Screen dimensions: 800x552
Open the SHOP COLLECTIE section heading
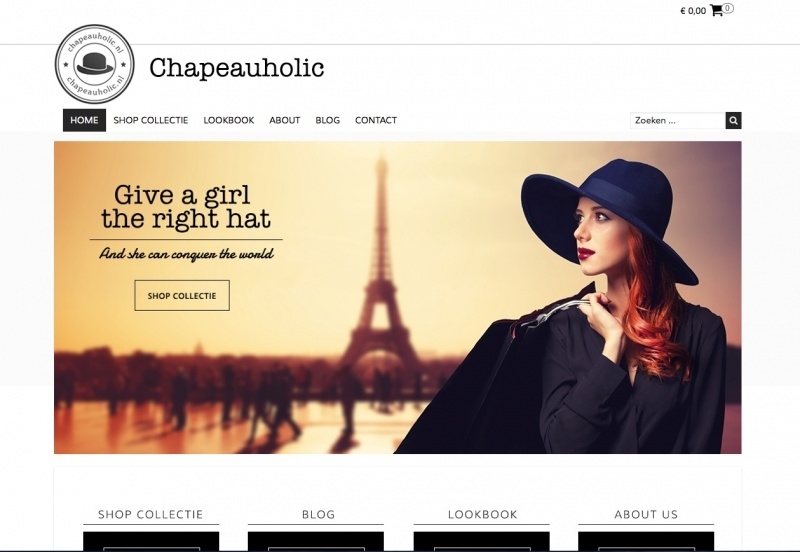[x=151, y=514]
